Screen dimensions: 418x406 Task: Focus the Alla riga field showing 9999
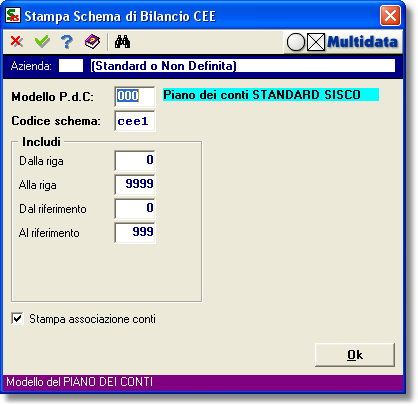tap(135, 184)
